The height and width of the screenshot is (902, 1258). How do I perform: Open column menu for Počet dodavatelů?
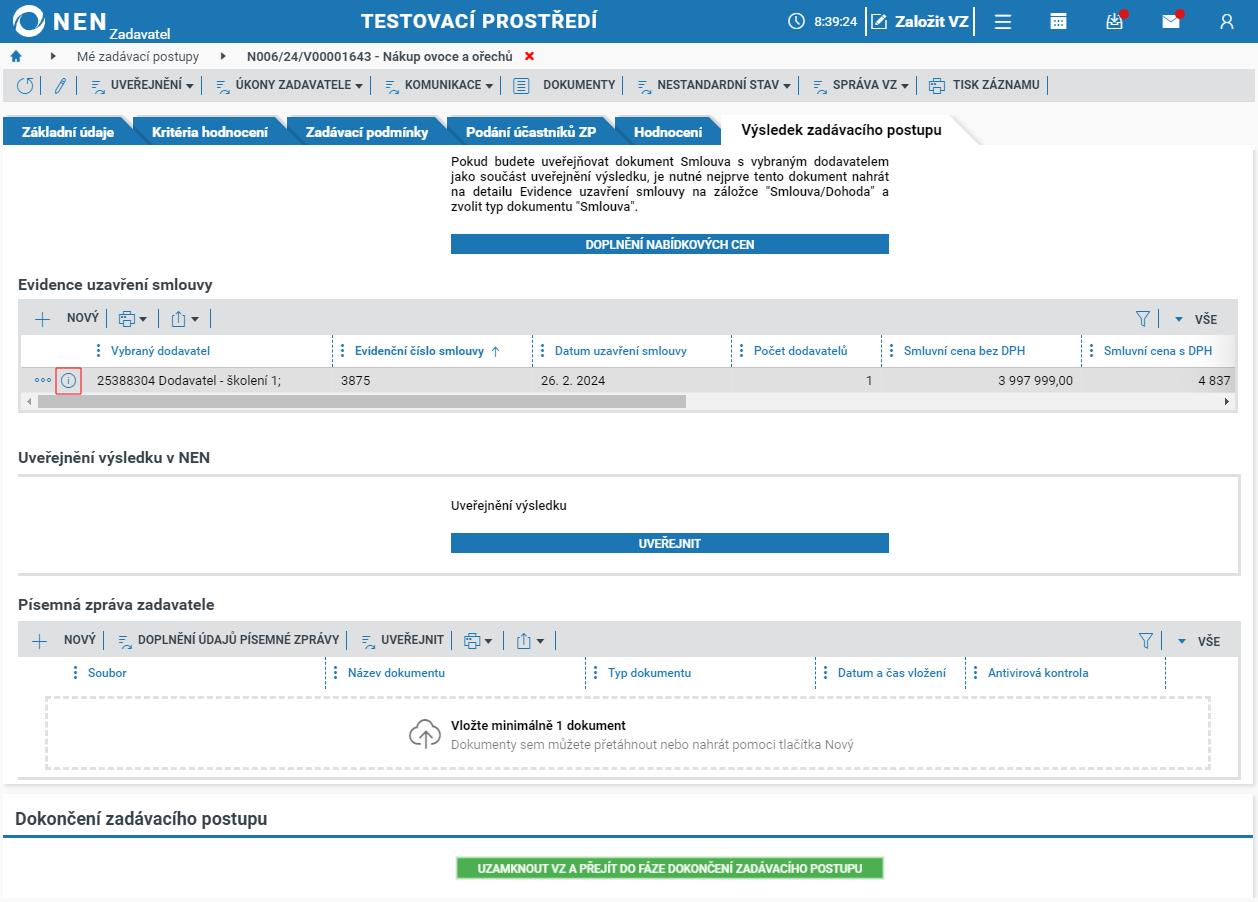pyautogui.click(x=742, y=351)
